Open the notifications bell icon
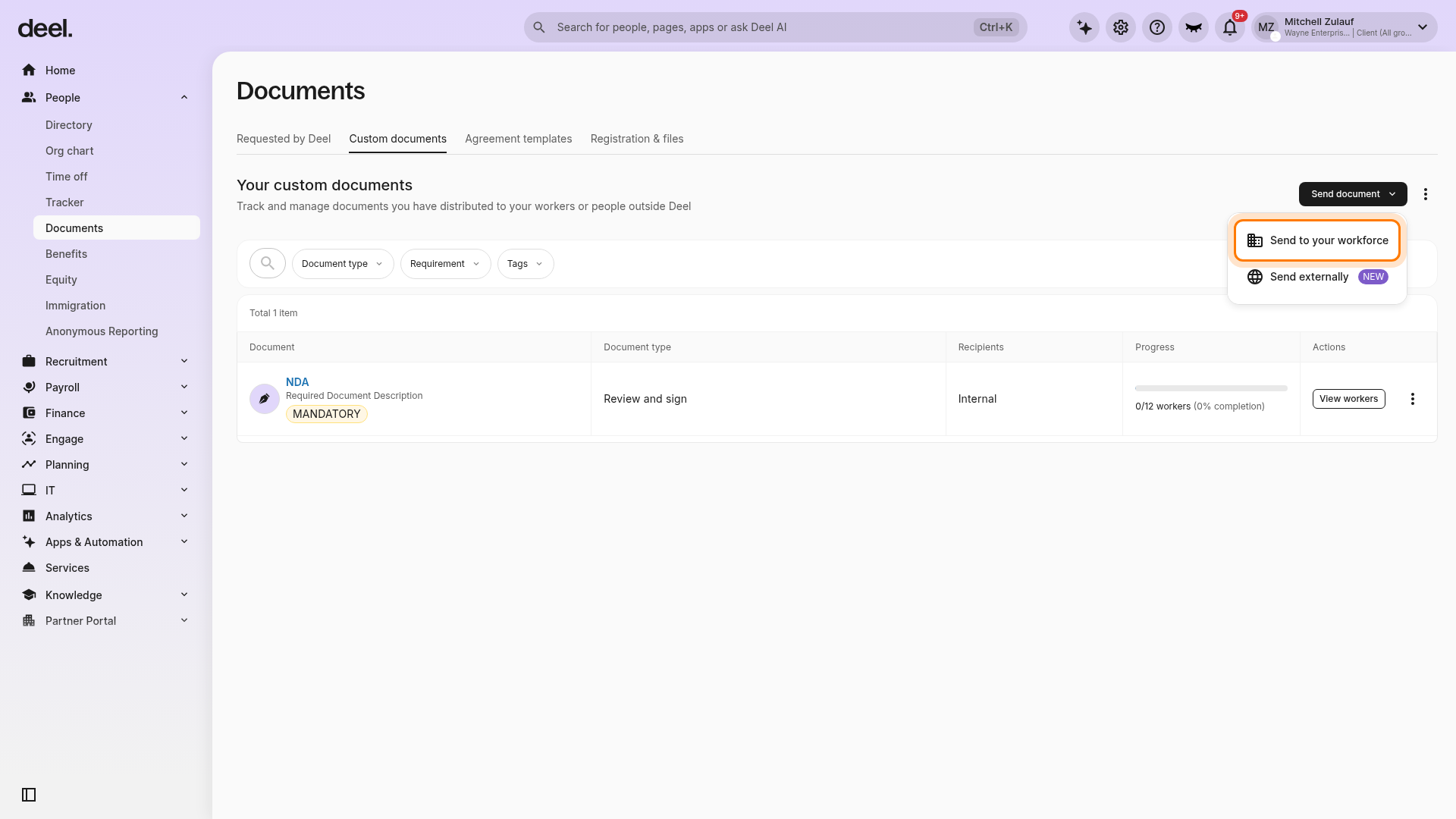1456x819 pixels. pyautogui.click(x=1230, y=28)
